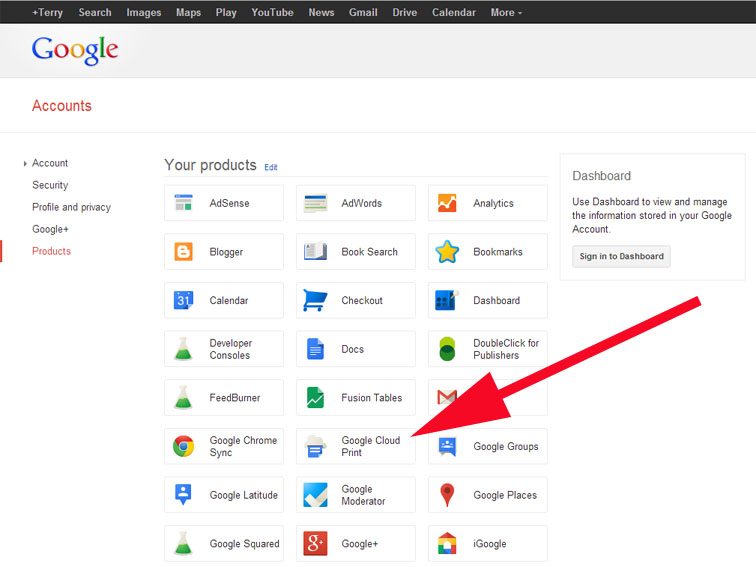Open Gmail from the top bar
The width and height of the screenshot is (756, 567).
[x=363, y=13]
